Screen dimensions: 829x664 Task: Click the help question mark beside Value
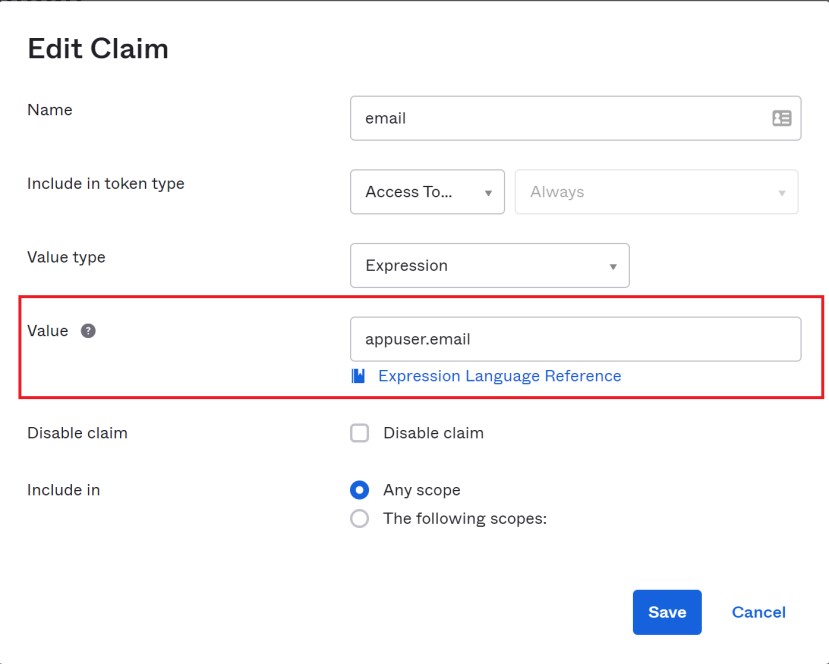pos(88,331)
